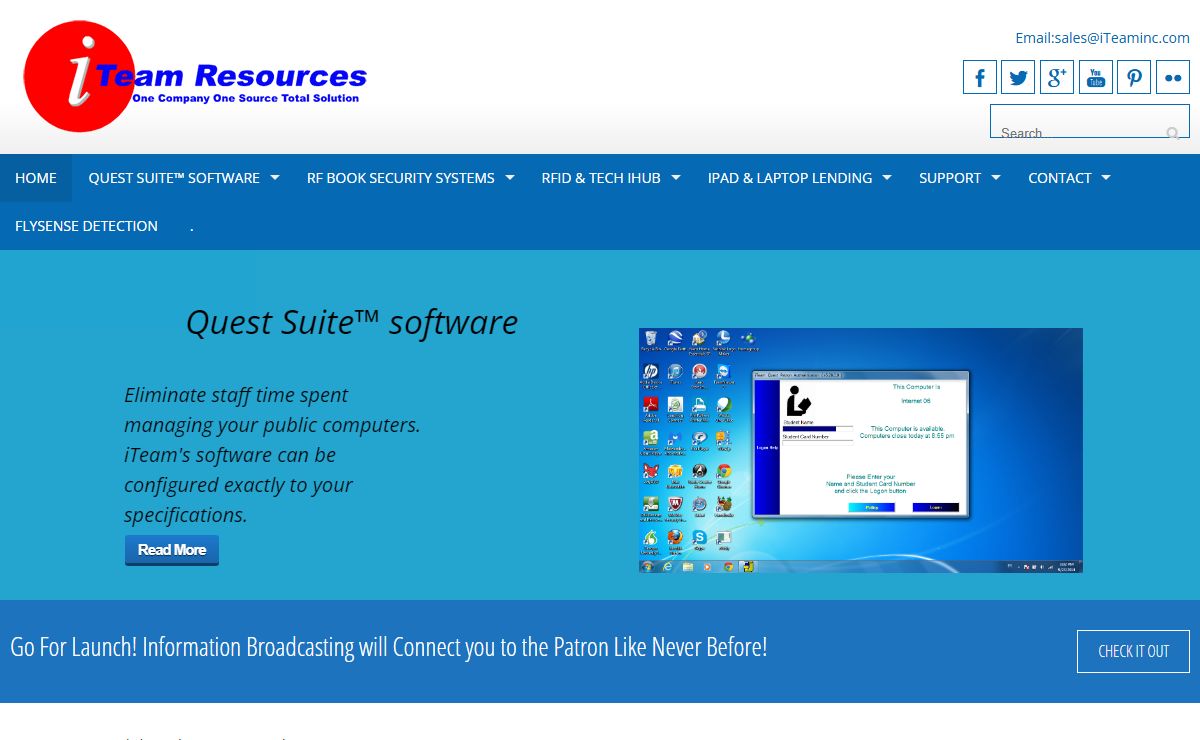This screenshot has width=1200, height=740.
Task: Expand the iPad & Laptop Lending dropdown arrow
Action: coord(887,178)
